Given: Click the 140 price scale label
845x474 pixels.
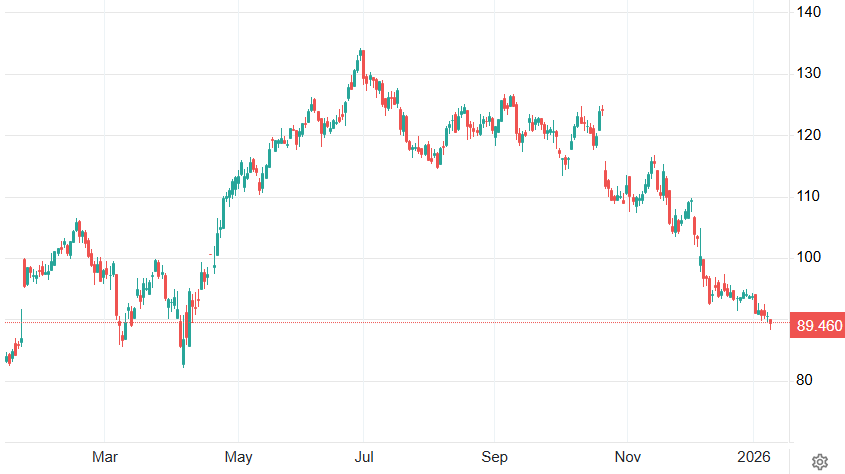Looking at the screenshot, I should 808,12.
